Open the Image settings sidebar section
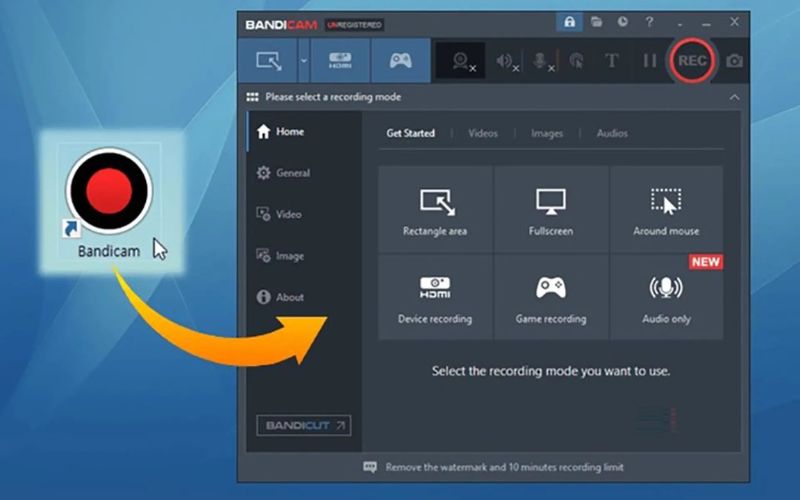Image resolution: width=800 pixels, height=500 pixels. 304,256
